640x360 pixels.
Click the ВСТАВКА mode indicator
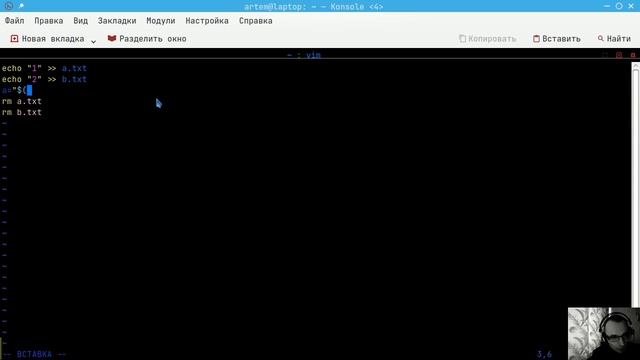click(x=34, y=354)
